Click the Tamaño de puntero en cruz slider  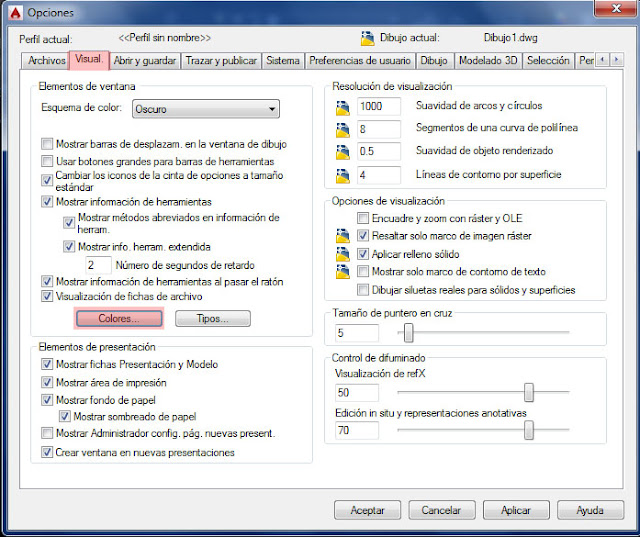(409, 333)
